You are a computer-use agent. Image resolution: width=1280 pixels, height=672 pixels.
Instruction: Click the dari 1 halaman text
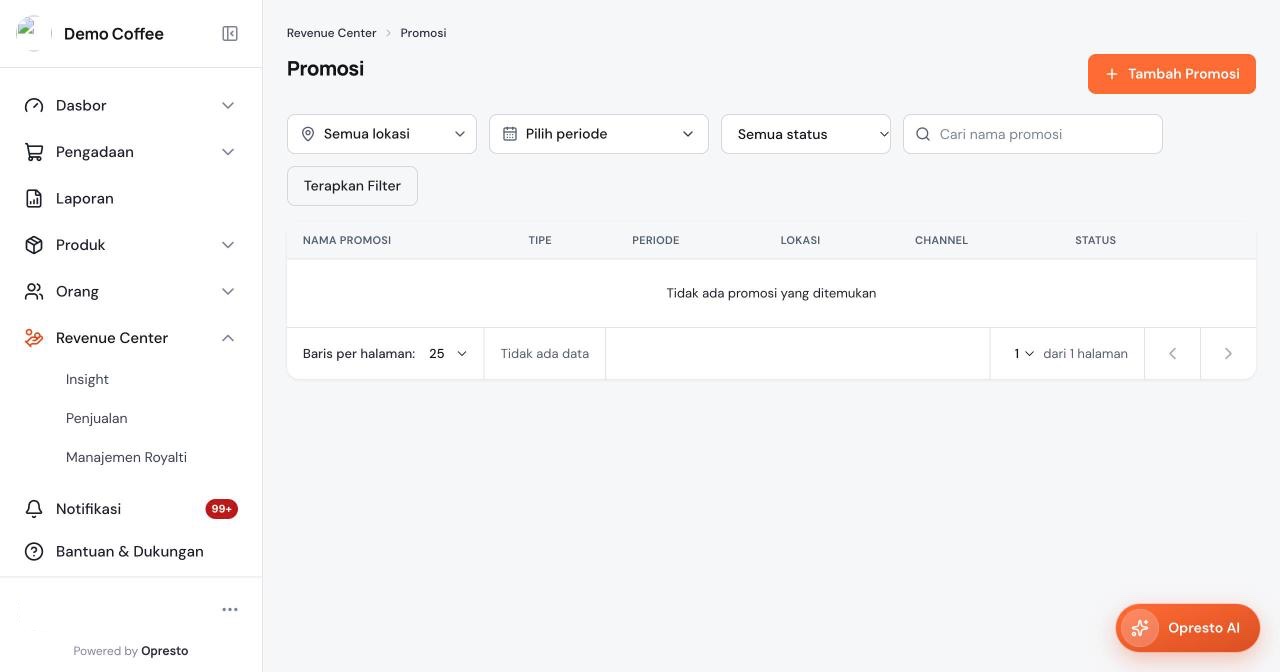click(1085, 353)
